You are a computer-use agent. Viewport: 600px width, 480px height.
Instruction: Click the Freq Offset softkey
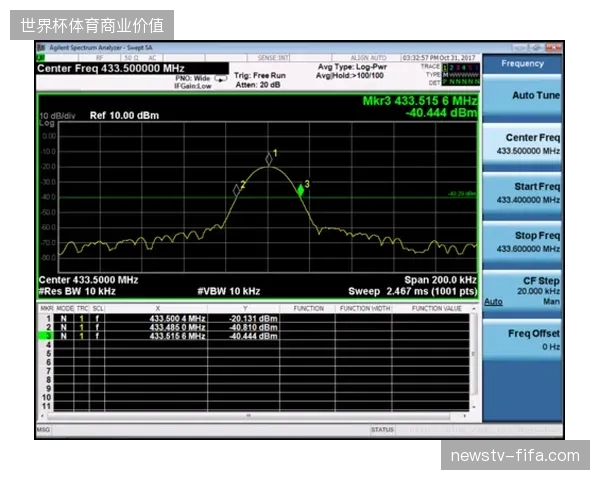[522, 341]
